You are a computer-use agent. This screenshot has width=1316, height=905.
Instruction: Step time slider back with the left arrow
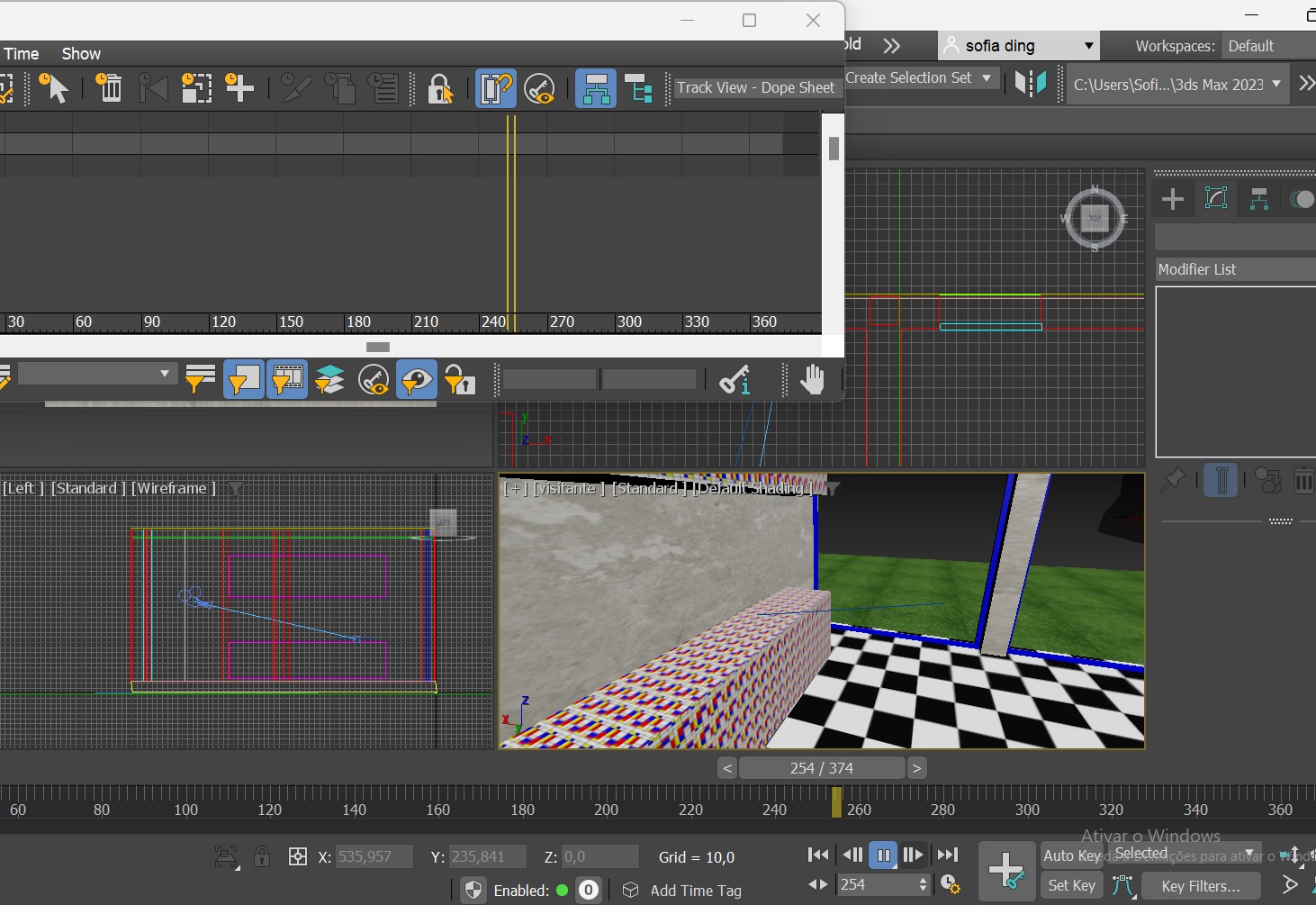point(727,768)
